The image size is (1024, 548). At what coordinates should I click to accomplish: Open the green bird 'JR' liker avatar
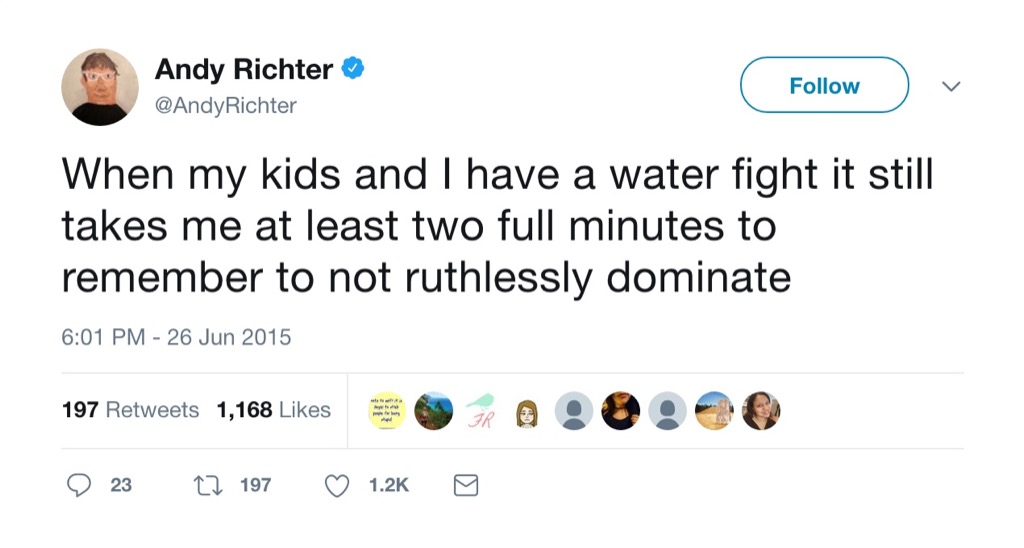pyautogui.click(x=481, y=410)
